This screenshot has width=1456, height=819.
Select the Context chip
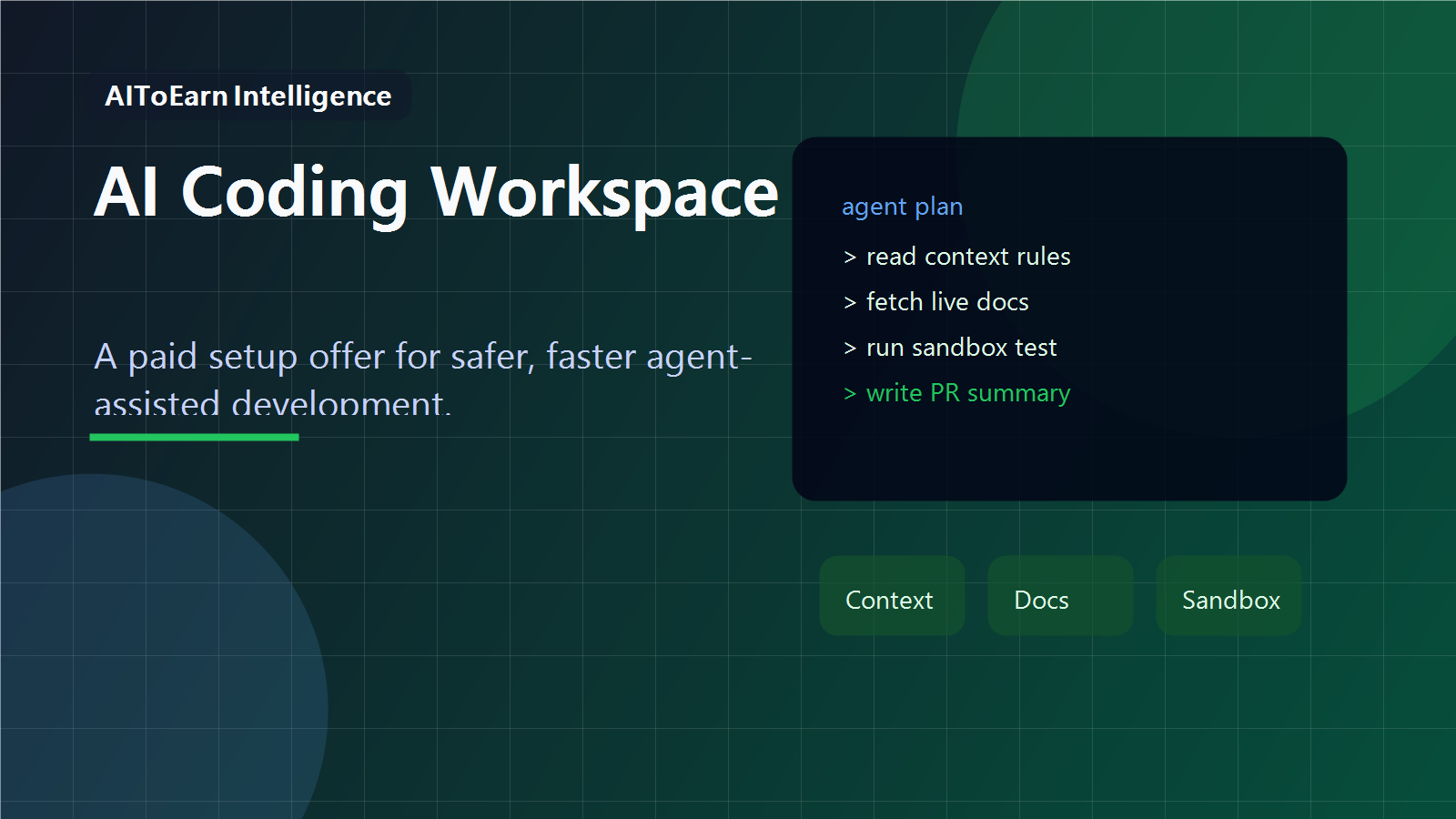pyautogui.click(x=892, y=596)
